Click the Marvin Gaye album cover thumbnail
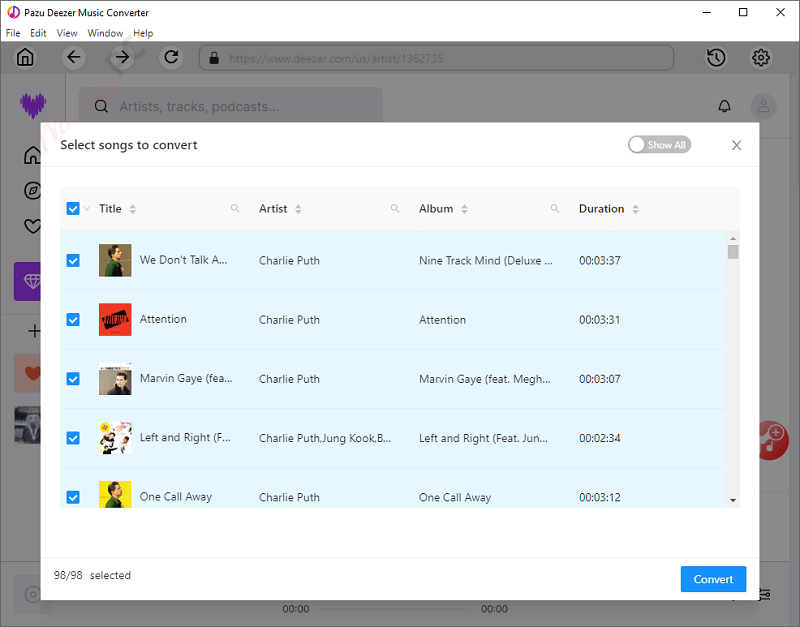The image size is (800, 627). (x=115, y=379)
